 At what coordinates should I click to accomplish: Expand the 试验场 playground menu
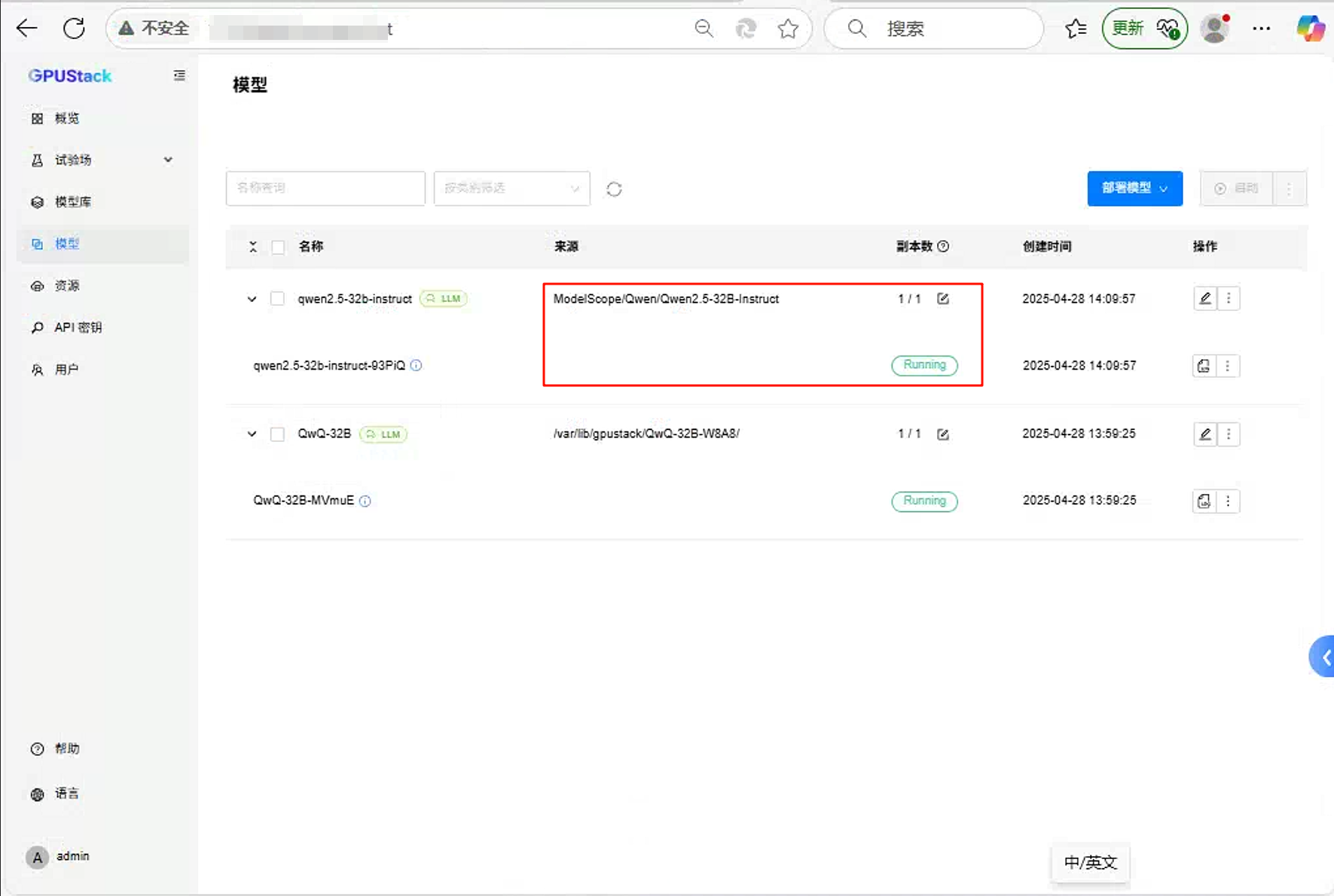click(x=102, y=160)
